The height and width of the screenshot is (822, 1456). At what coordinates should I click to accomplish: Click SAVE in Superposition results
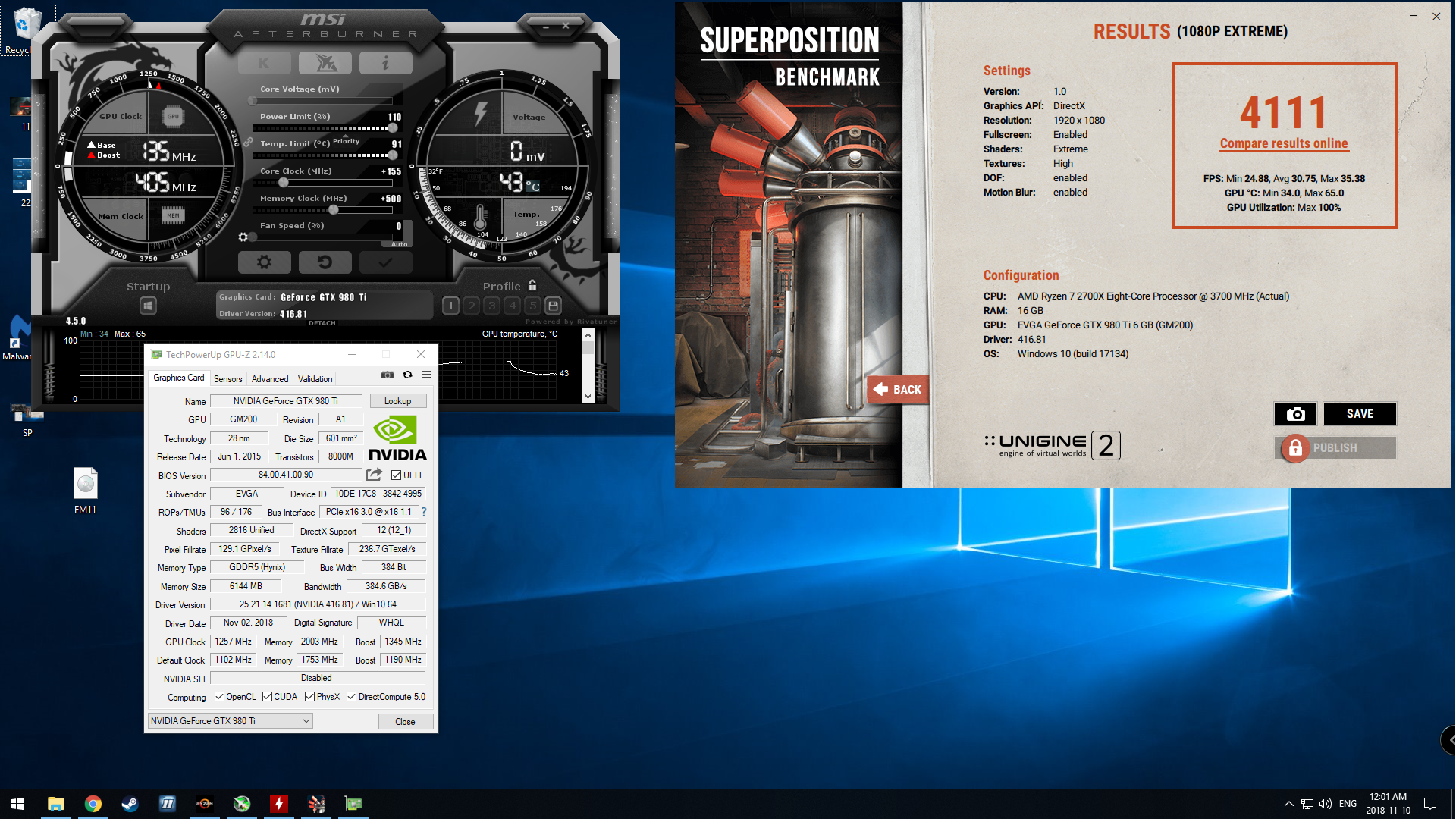pyautogui.click(x=1360, y=414)
